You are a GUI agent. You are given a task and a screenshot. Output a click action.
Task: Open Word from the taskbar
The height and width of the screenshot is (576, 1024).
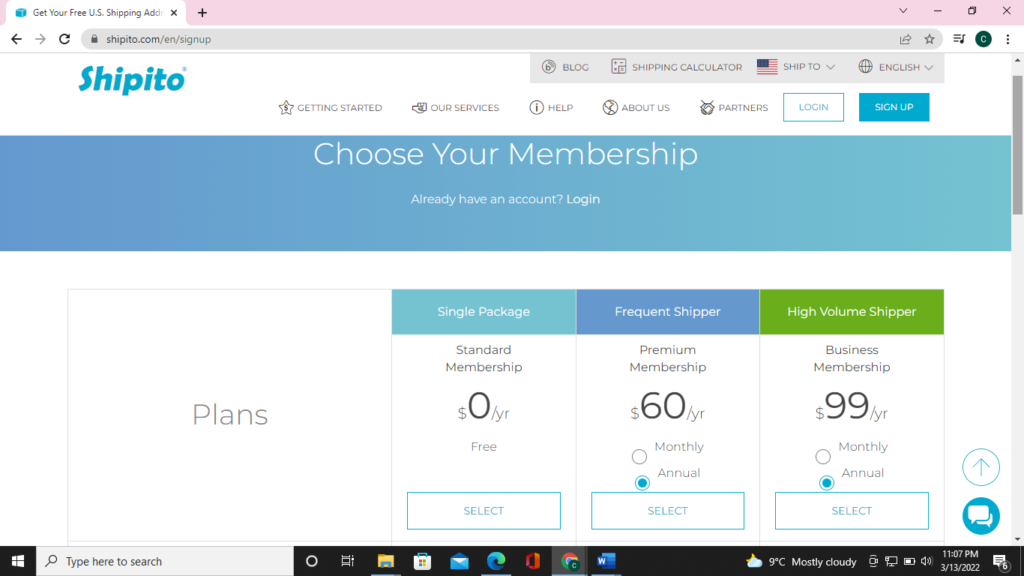606,561
